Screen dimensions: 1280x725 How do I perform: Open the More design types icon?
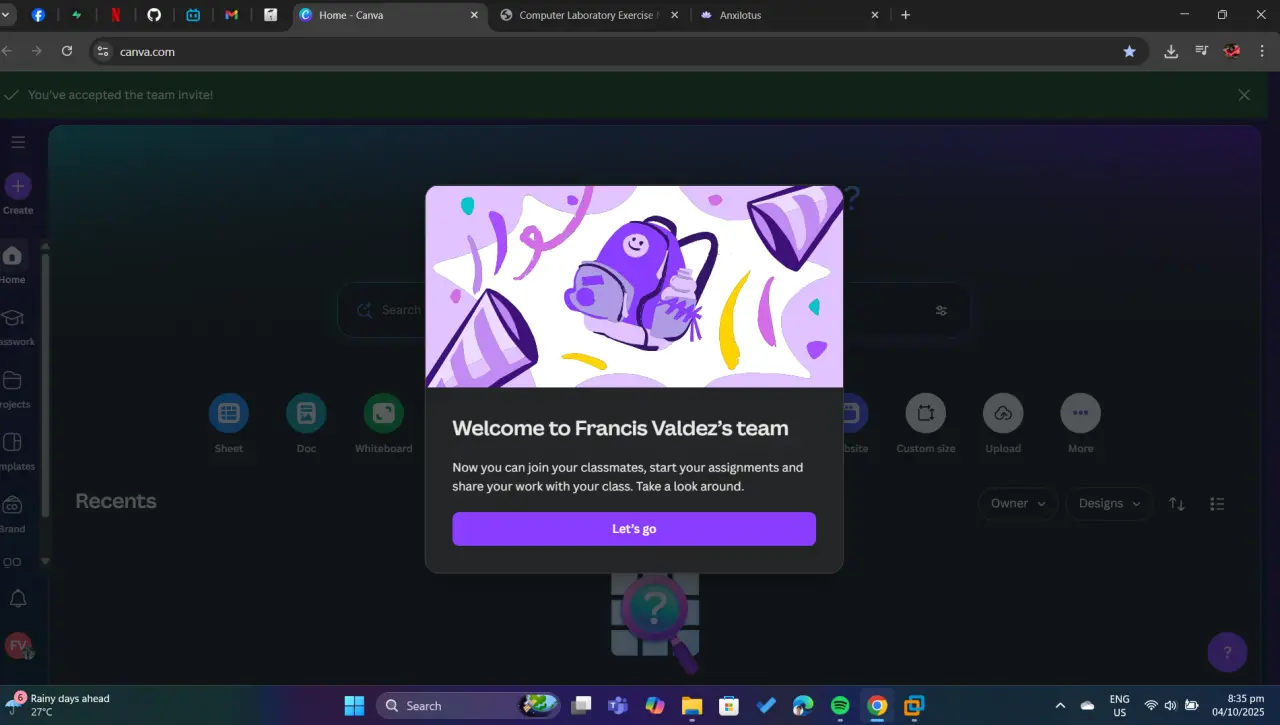[1080, 413]
